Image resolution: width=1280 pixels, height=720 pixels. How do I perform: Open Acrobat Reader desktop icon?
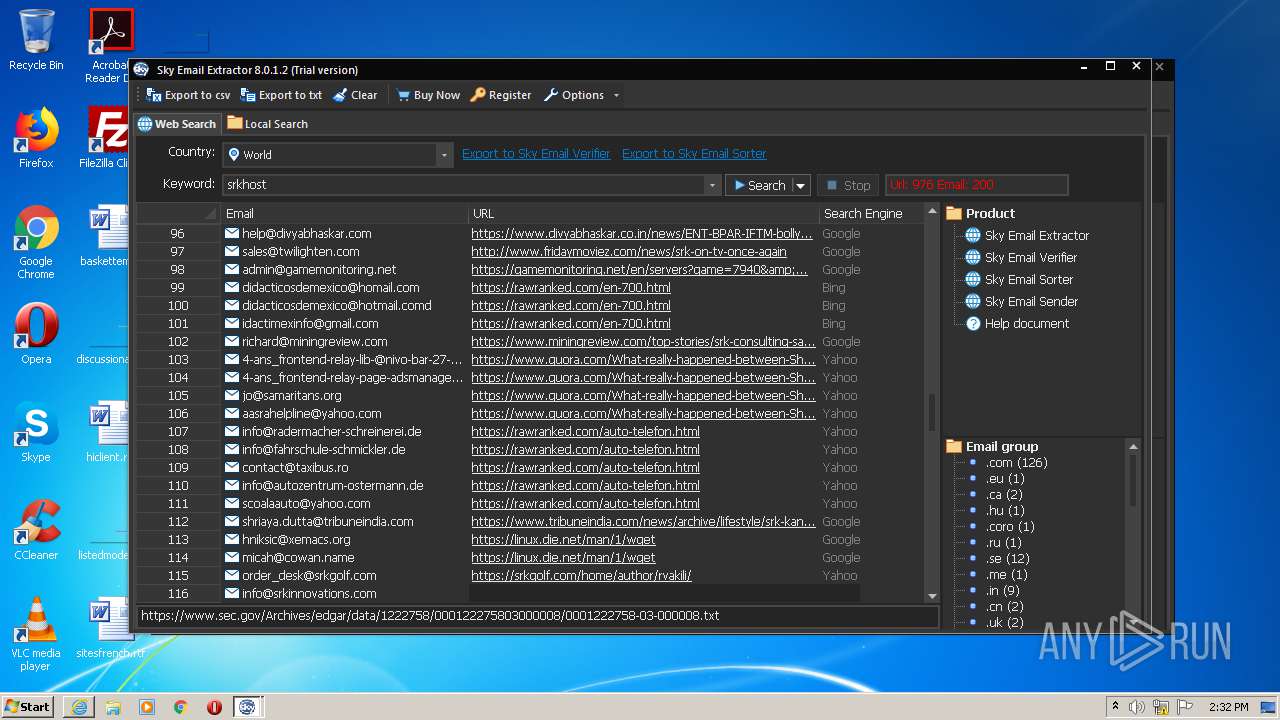[x=110, y=44]
